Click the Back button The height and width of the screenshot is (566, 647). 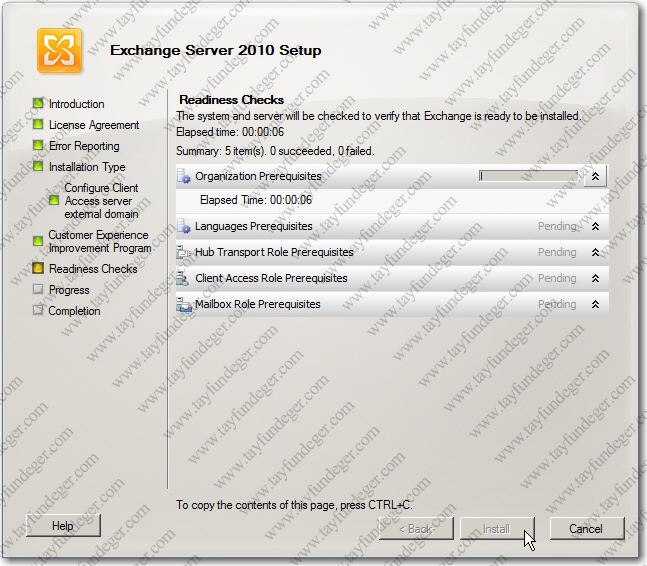click(416, 528)
